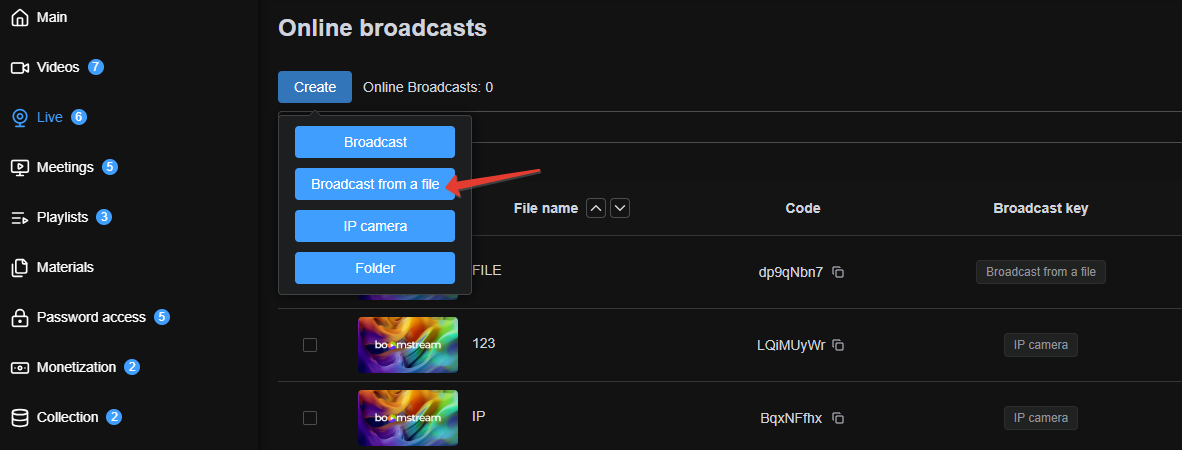The width and height of the screenshot is (1182, 450).
Task: Click the file name IP
Action: 478,416
